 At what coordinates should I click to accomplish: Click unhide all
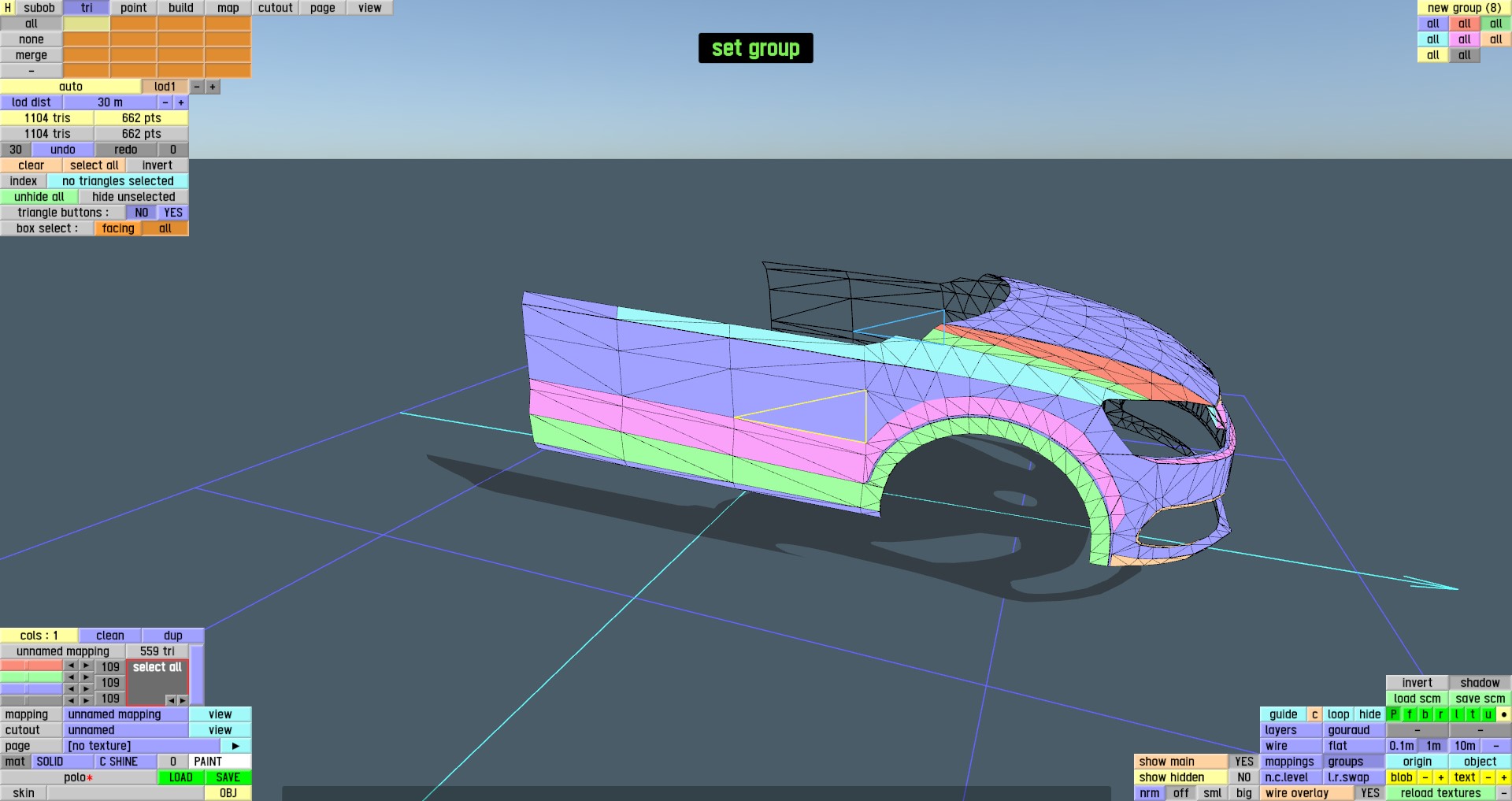(39, 197)
